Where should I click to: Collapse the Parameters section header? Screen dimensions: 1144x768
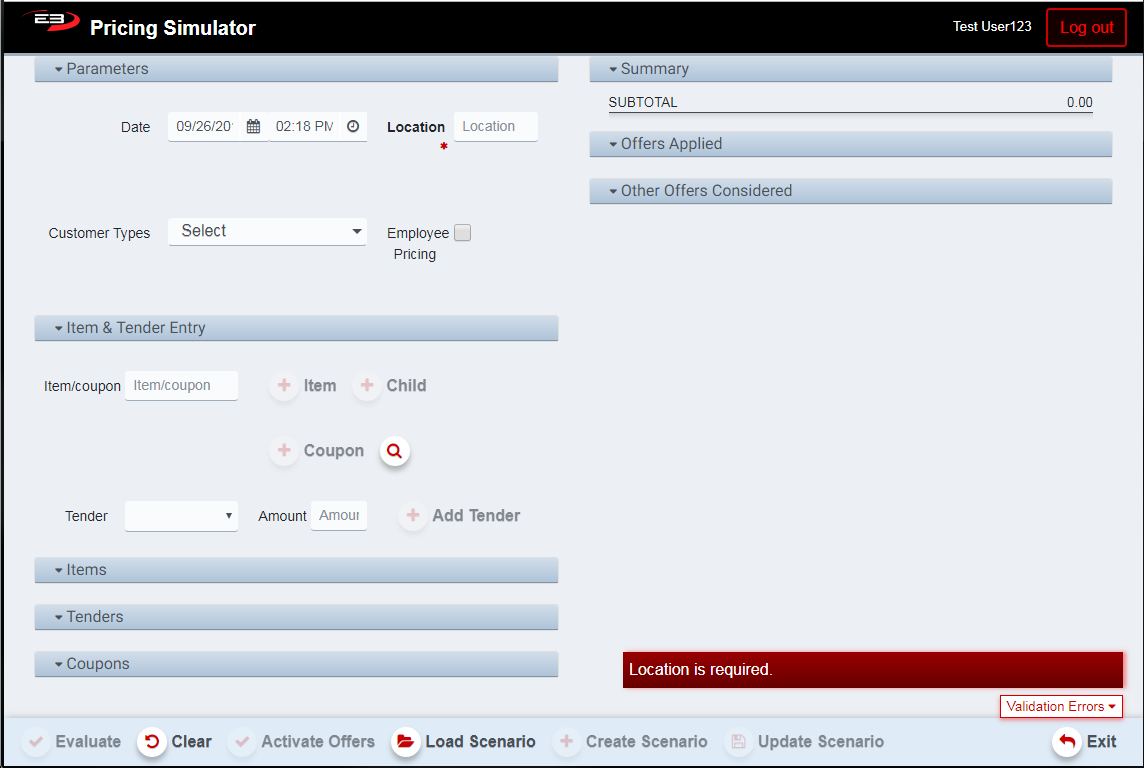(296, 69)
